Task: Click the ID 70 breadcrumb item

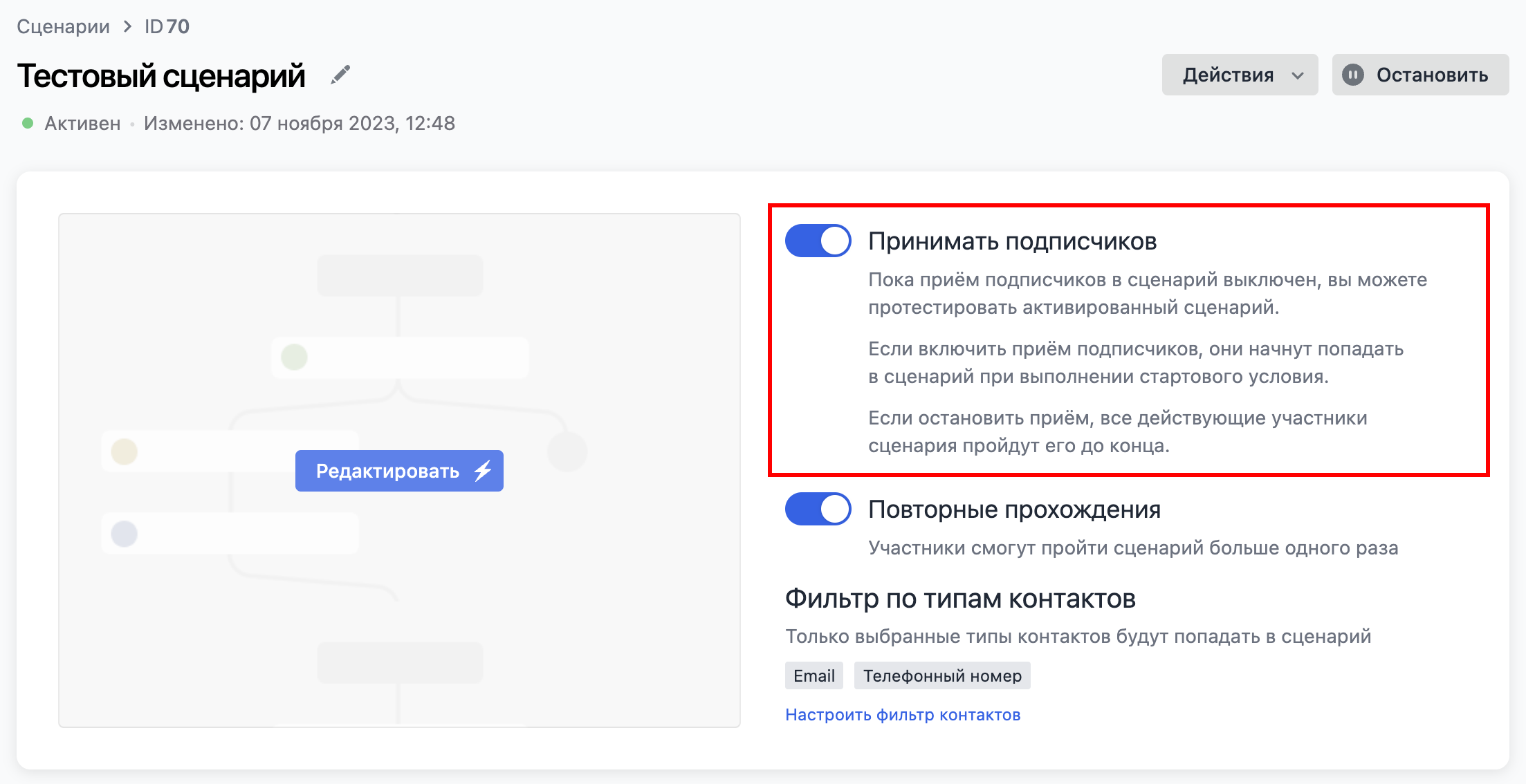Action: point(167,26)
